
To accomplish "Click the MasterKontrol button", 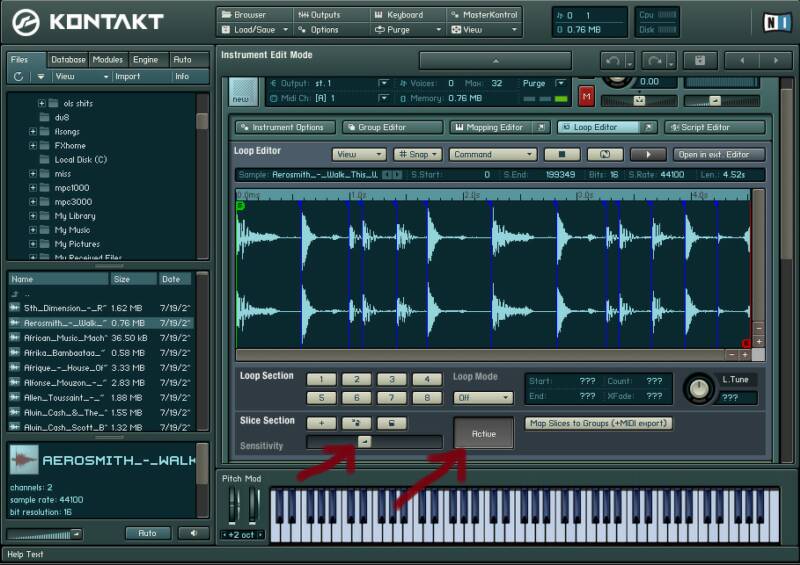I will pos(484,15).
